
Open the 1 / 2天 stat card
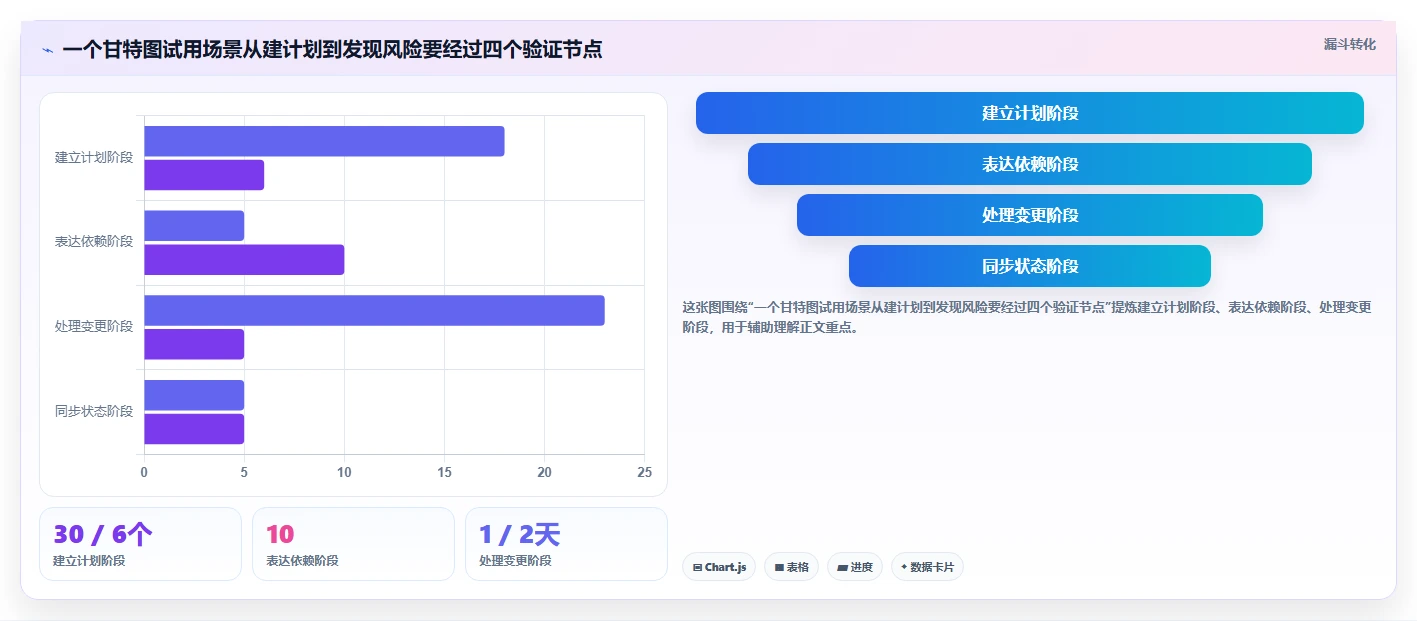[x=566, y=544]
